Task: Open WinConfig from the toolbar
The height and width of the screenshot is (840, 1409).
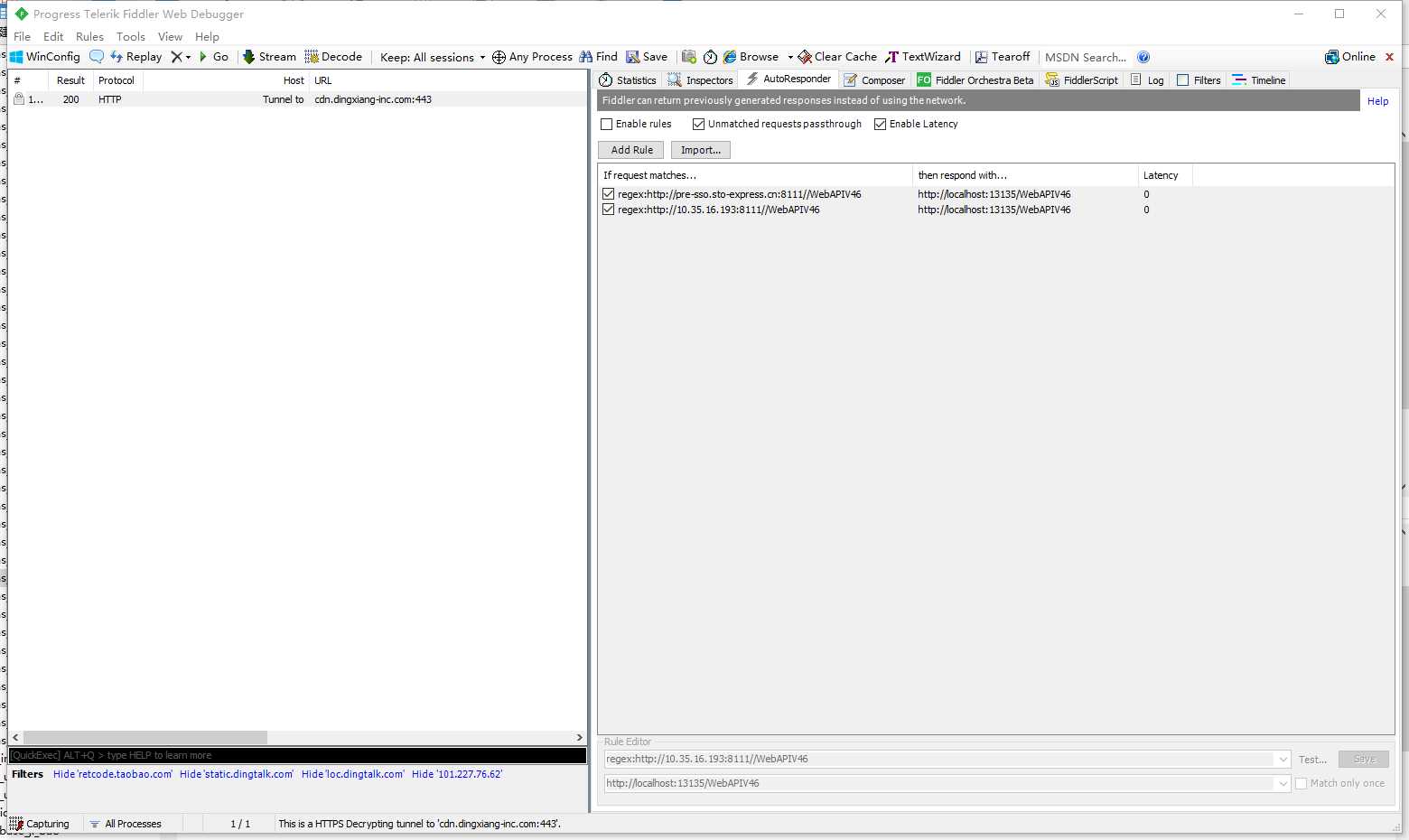Action: (44, 57)
